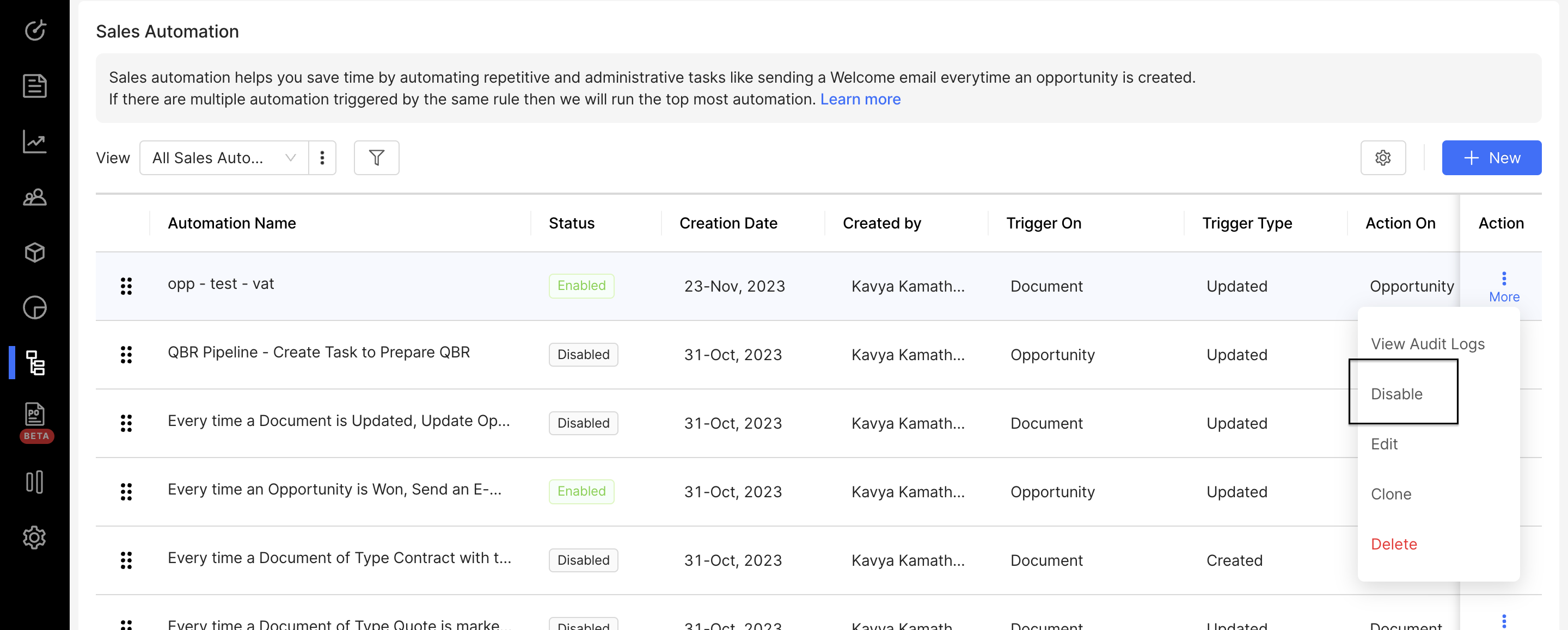This screenshot has width=1568, height=630.
Task: Open the Sales Automation sidebar icon
Action: pyautogui.click(x=35, y=363)
